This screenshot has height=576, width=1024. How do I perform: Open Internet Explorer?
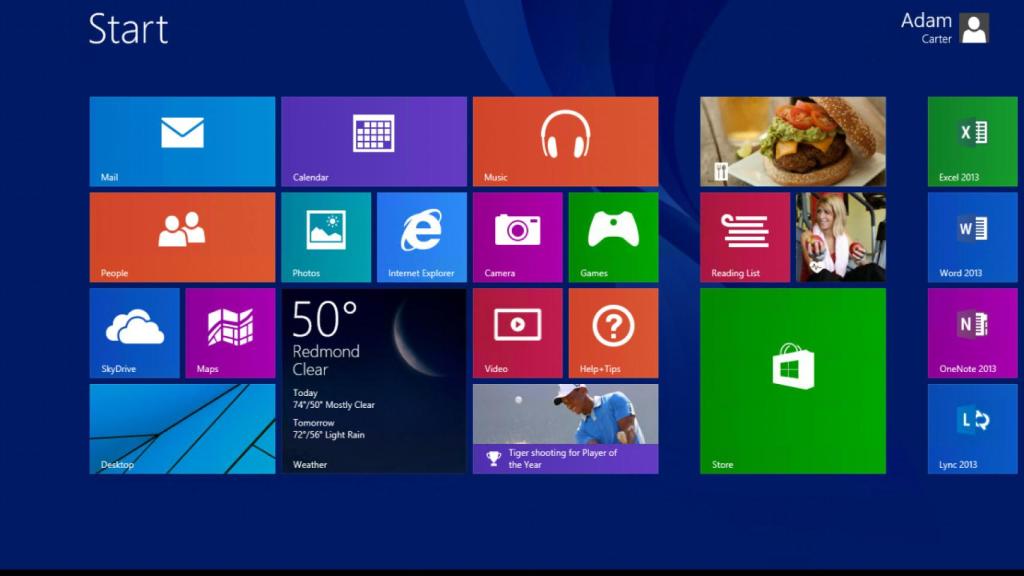[421, 236]
